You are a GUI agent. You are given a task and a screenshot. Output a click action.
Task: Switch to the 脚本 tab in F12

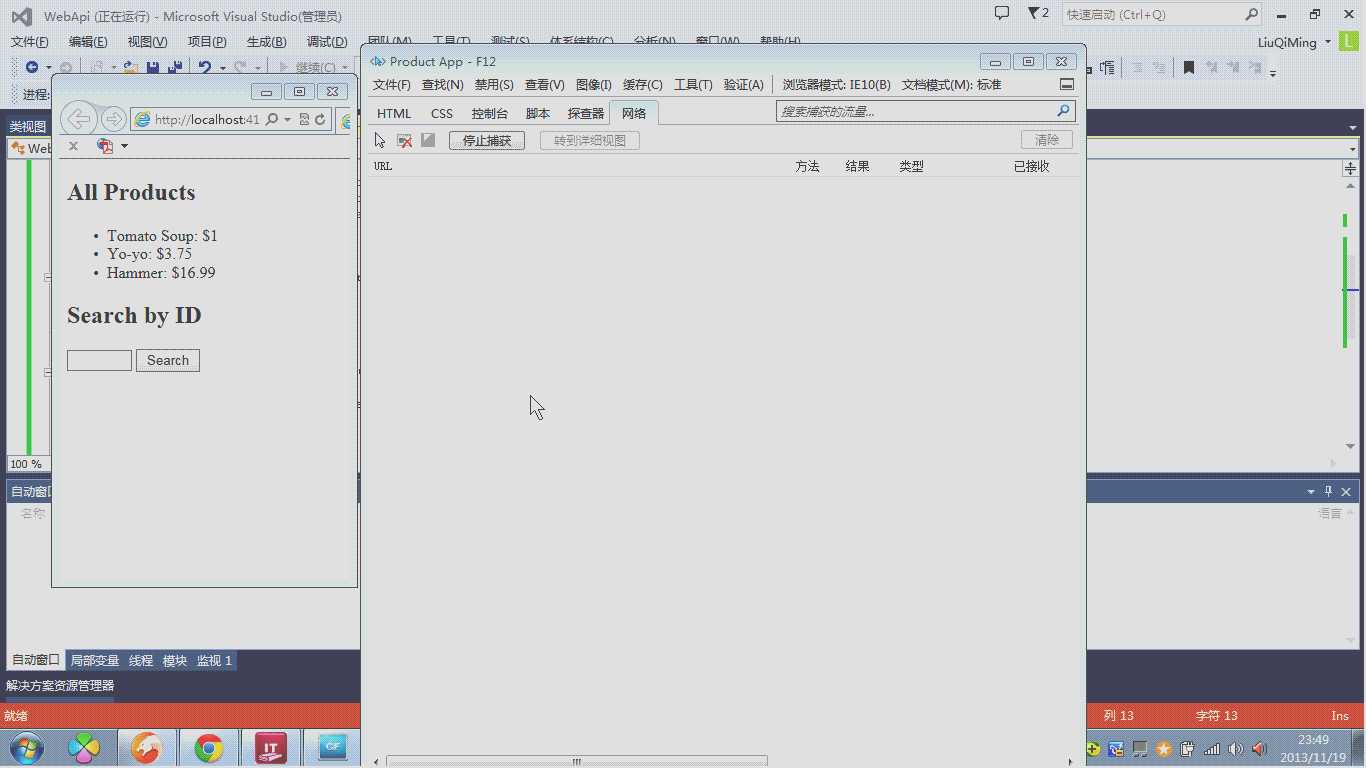point(538,113)
